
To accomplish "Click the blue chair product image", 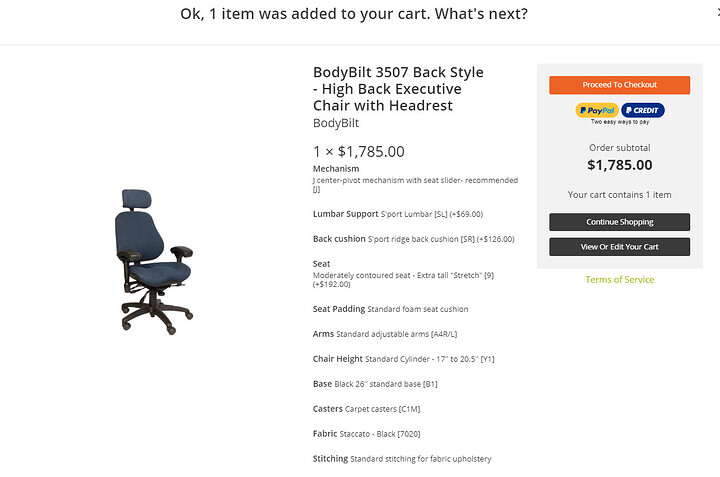I will click(153, 262).
